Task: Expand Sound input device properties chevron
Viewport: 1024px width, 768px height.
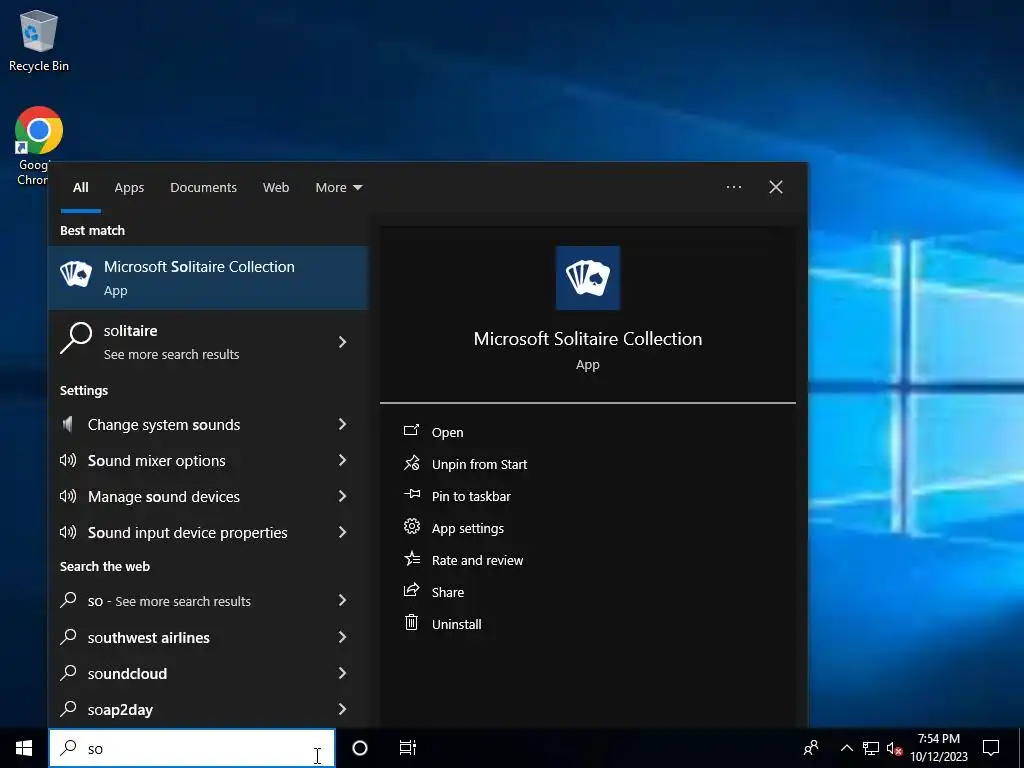Action: 342,532
